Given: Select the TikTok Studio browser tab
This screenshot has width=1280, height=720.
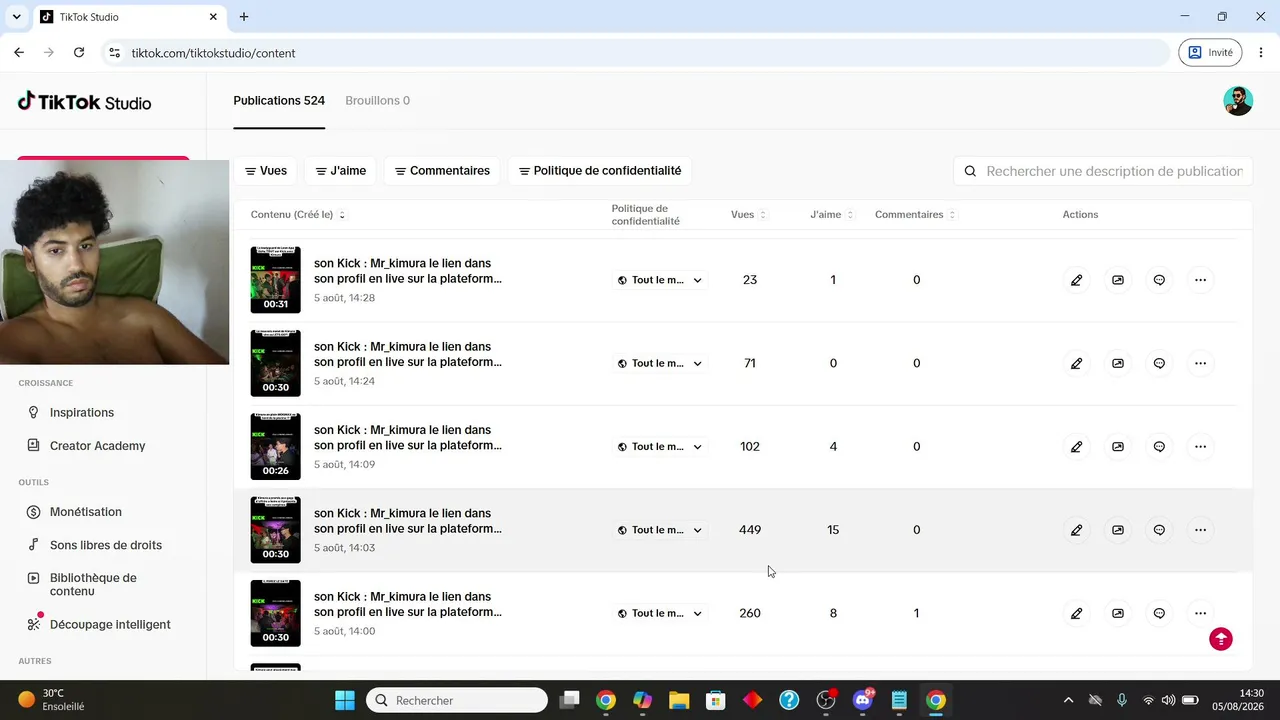Looking at the screenshot, I should tap(129, 17).
